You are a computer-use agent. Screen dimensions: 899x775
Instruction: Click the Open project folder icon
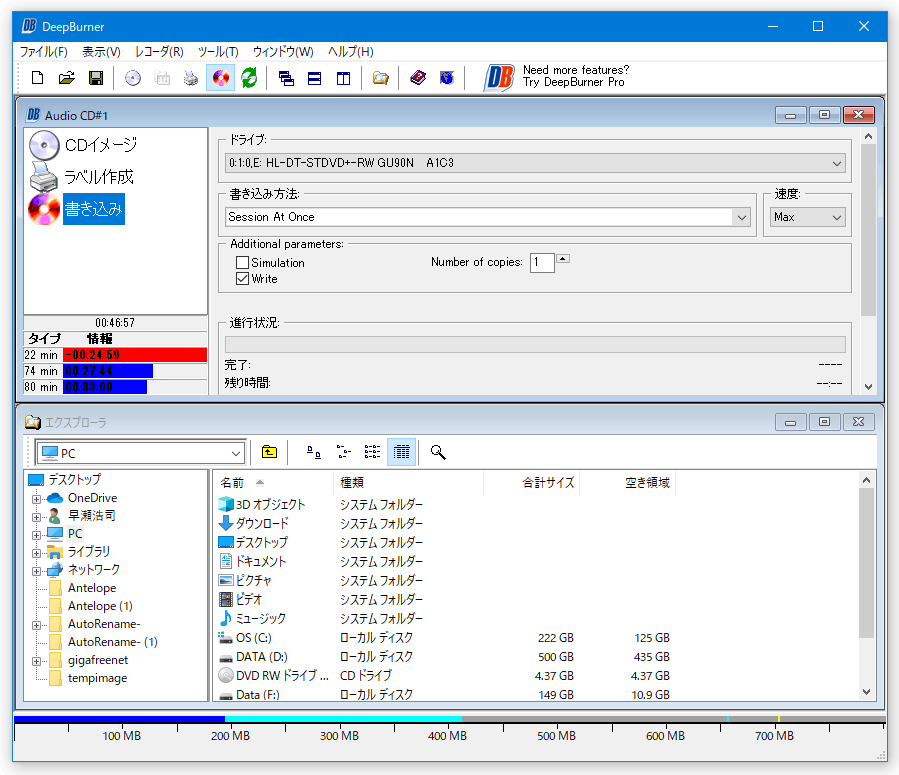tap(67, 78)
